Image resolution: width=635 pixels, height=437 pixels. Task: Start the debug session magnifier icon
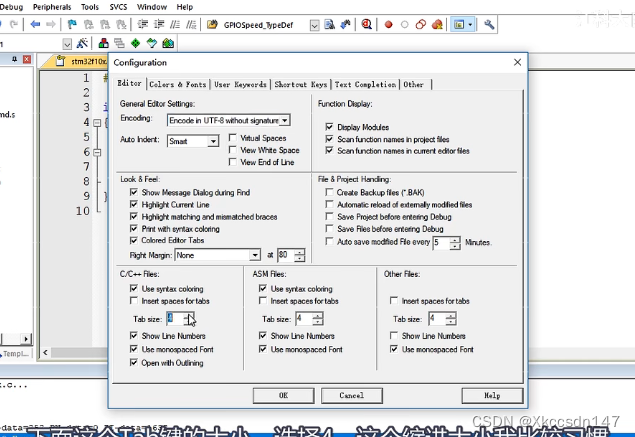[x=367, y=25]
